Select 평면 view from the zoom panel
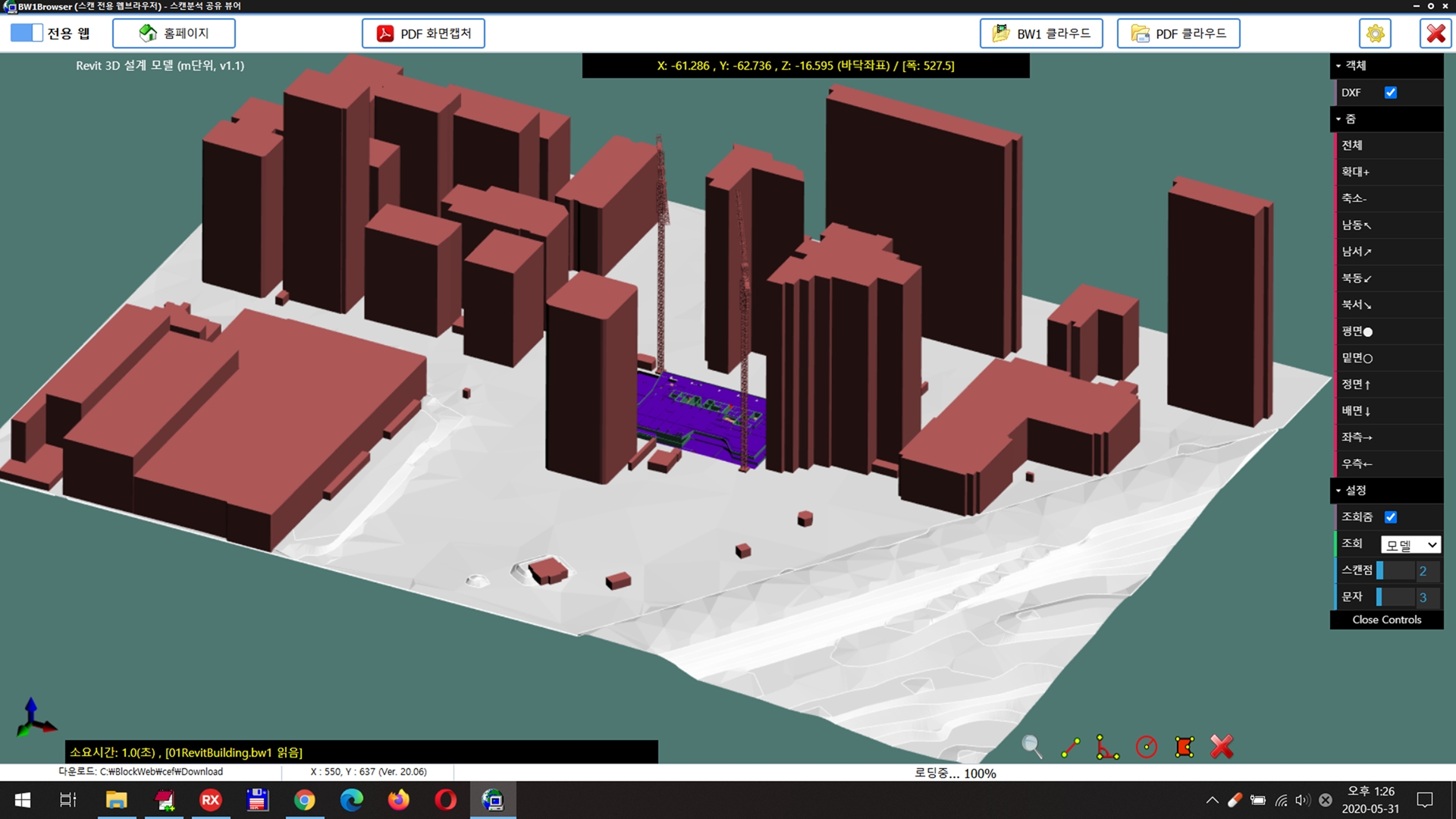 (x=1360, y=331)
